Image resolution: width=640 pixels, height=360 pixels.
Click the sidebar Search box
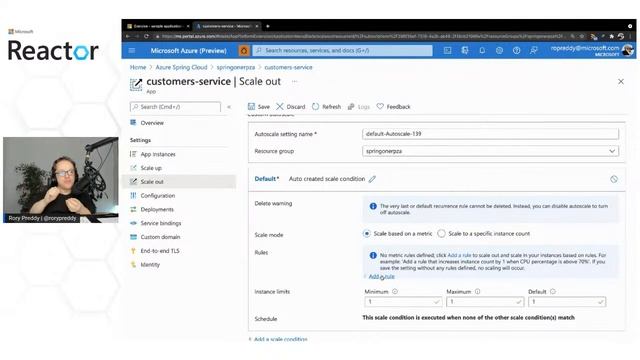(x=175, y=107)
